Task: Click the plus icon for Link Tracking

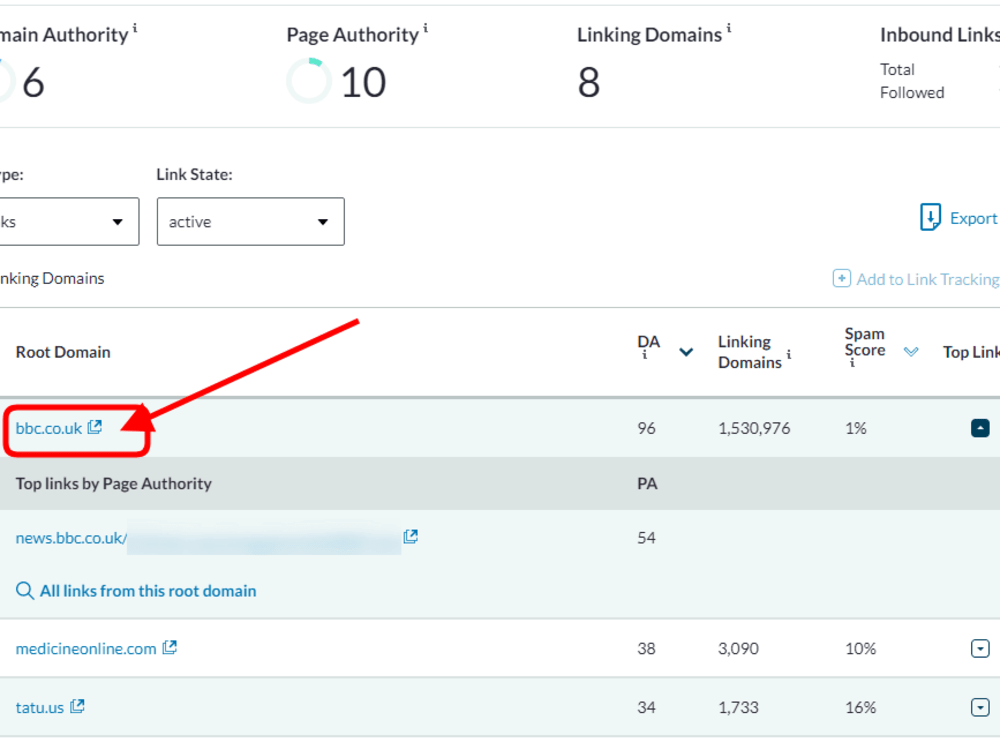Action: click(841, 279)
